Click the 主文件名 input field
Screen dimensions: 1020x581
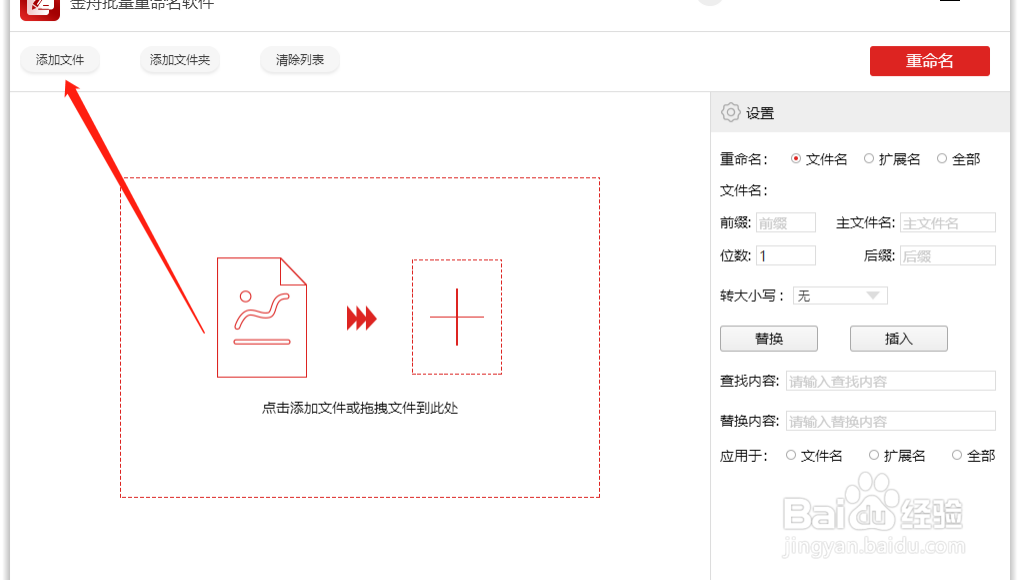tap(947, 222)
